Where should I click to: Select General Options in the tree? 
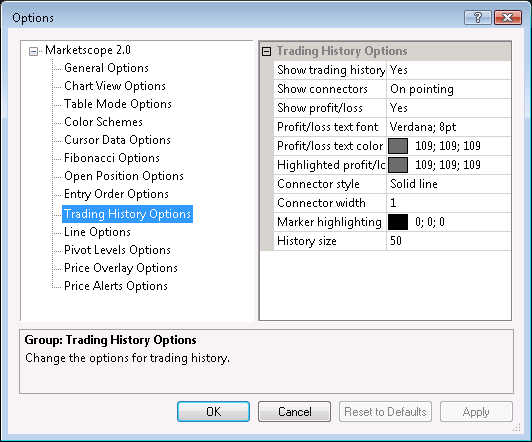[x=106, y=68]
